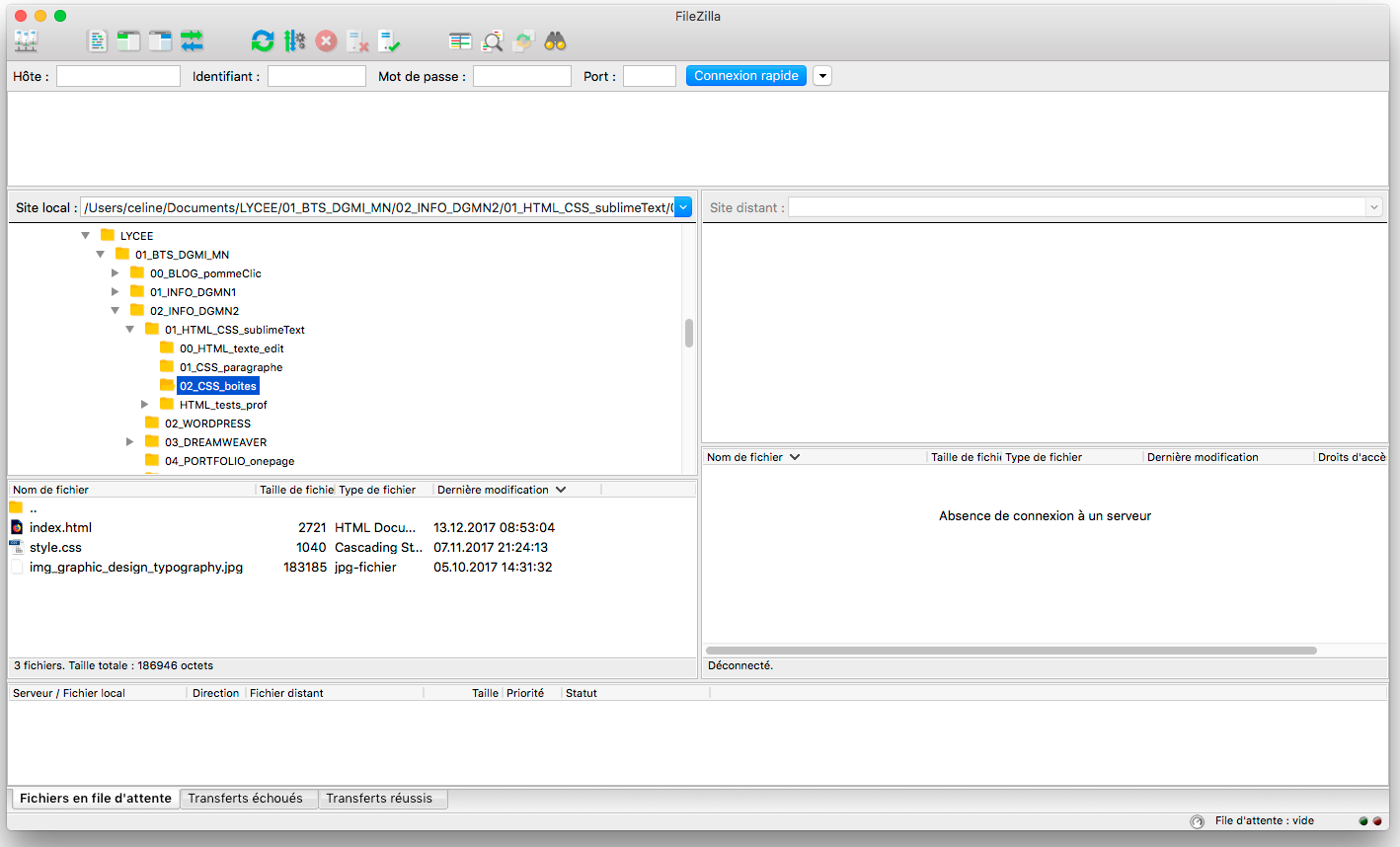Sort remote files by Nom de fichier
Viewport: 1400px width, 847px height.
coord(816,457)
